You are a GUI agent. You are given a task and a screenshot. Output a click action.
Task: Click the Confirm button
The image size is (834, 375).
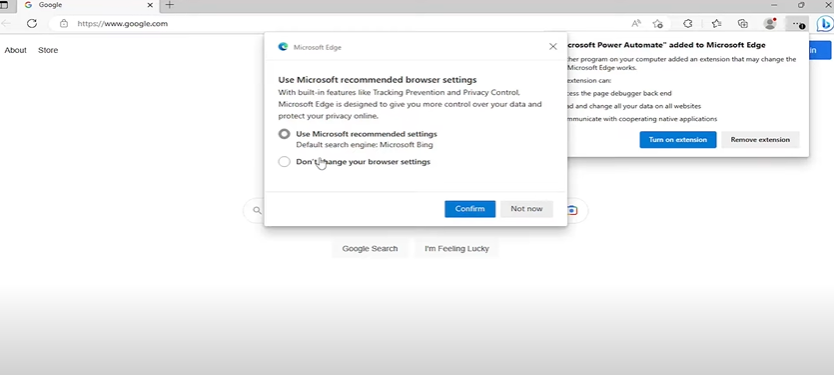click(x=470, y=209)
